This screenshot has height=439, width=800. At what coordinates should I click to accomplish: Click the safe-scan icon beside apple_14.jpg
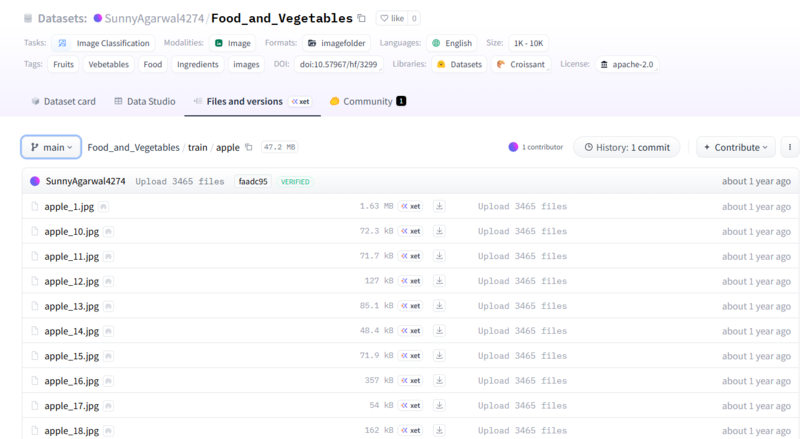(108, 331)
